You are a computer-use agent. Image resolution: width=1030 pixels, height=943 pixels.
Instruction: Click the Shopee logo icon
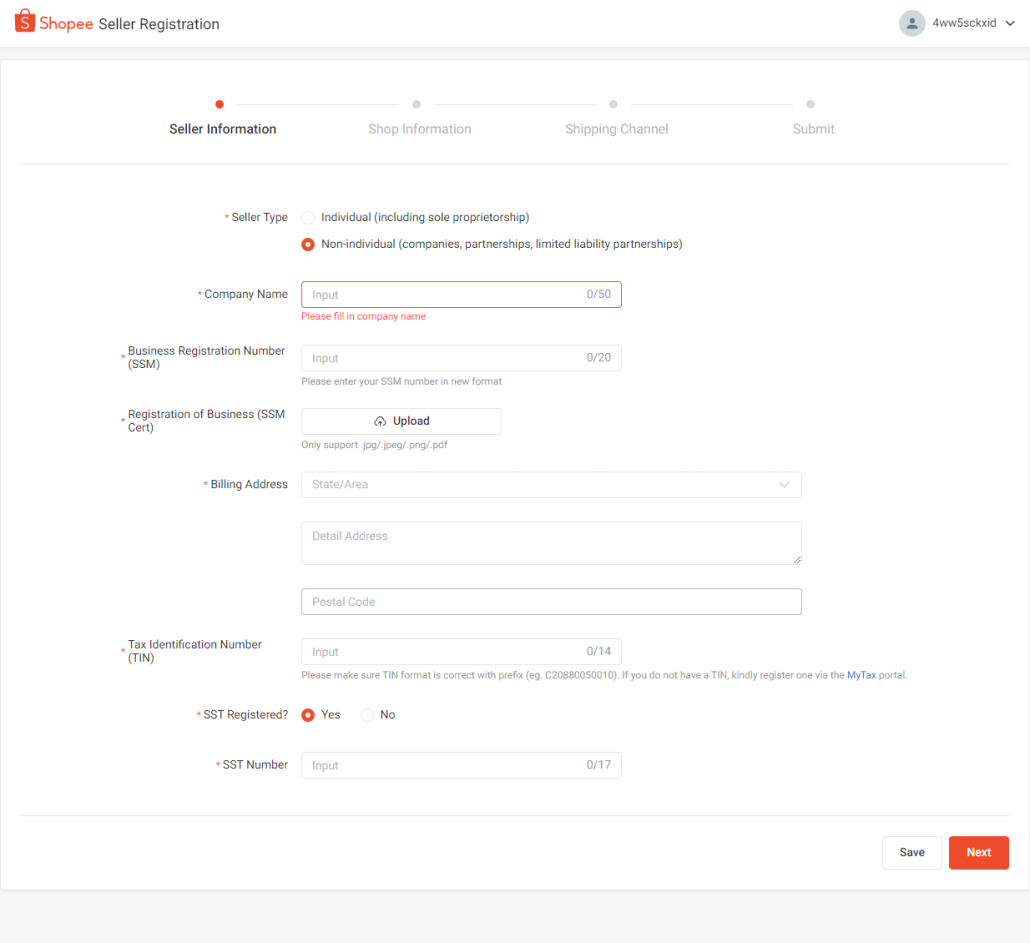click(x=25, y=22)
